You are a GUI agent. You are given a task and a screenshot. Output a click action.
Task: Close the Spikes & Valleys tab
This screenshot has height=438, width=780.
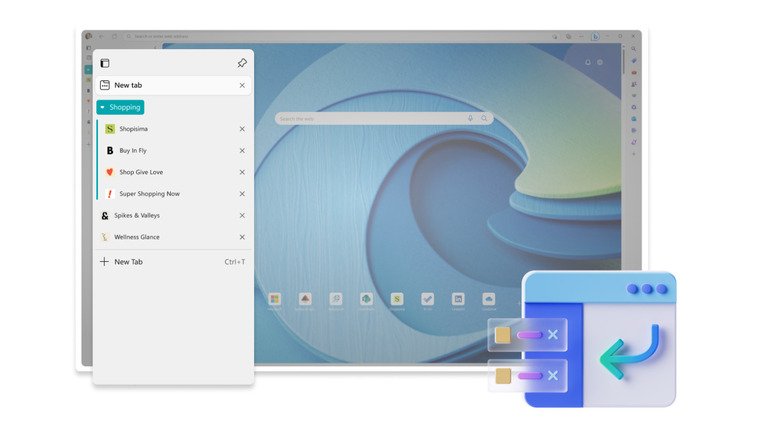(x=242, y=216)
